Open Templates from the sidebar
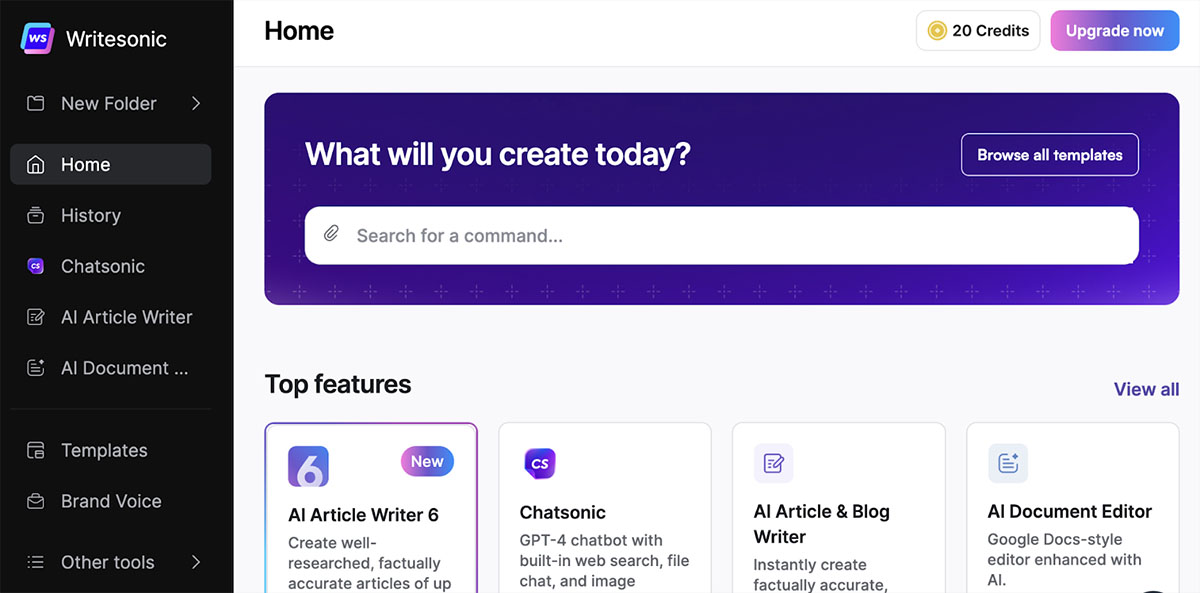 pos(104,450)
